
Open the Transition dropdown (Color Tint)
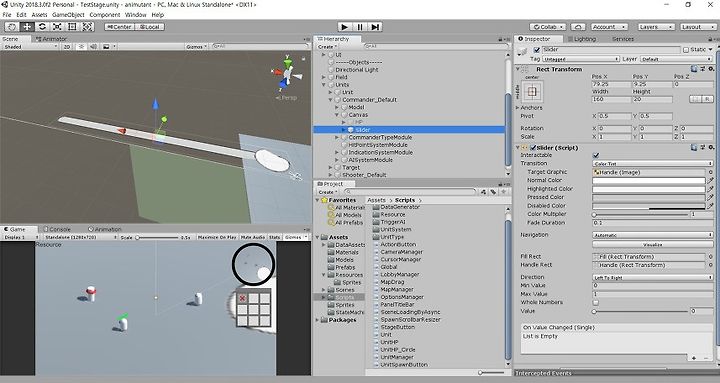(652, 163)
